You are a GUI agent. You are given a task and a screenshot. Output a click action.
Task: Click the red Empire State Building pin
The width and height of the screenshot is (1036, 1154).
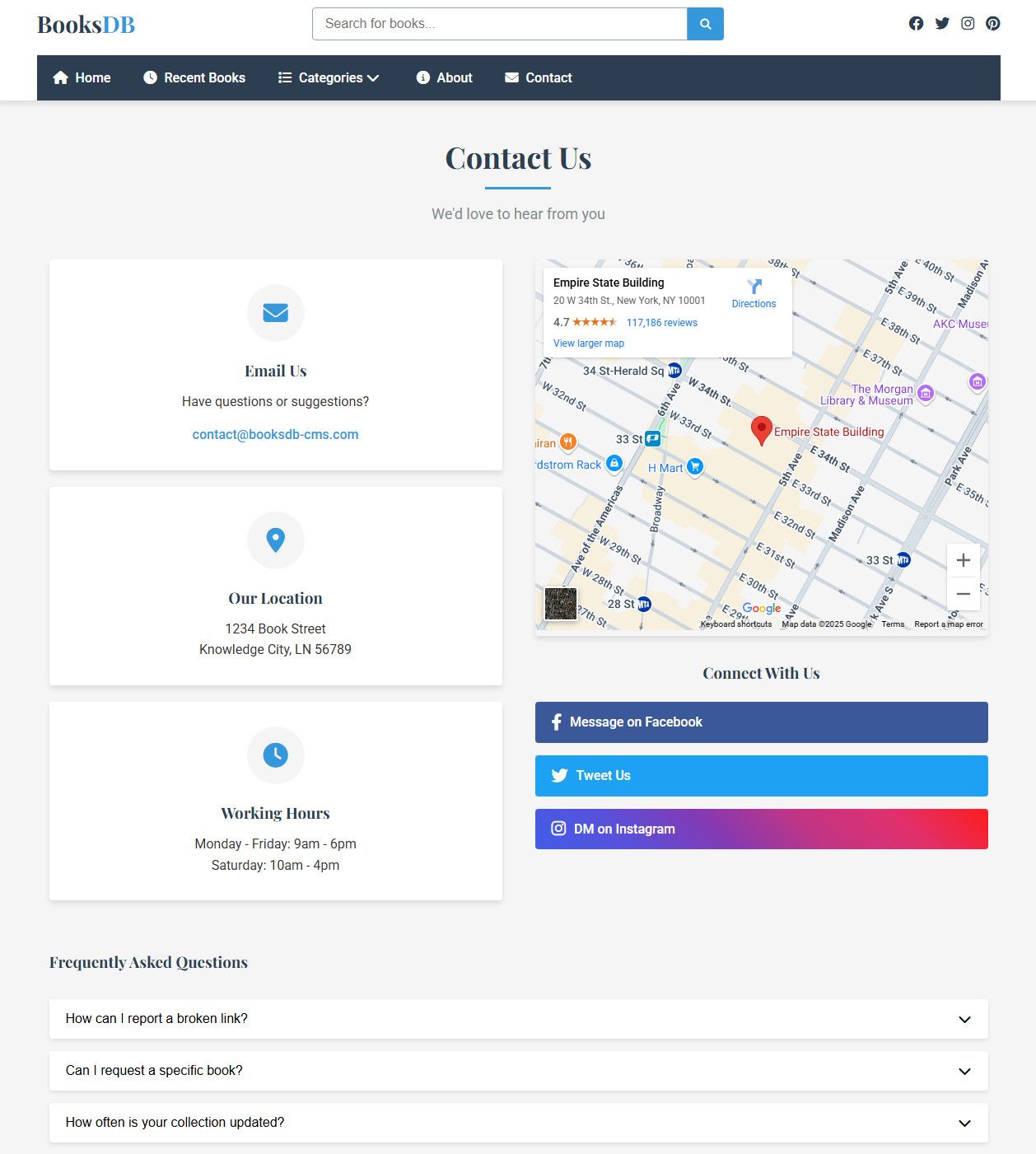coord(762,430)
